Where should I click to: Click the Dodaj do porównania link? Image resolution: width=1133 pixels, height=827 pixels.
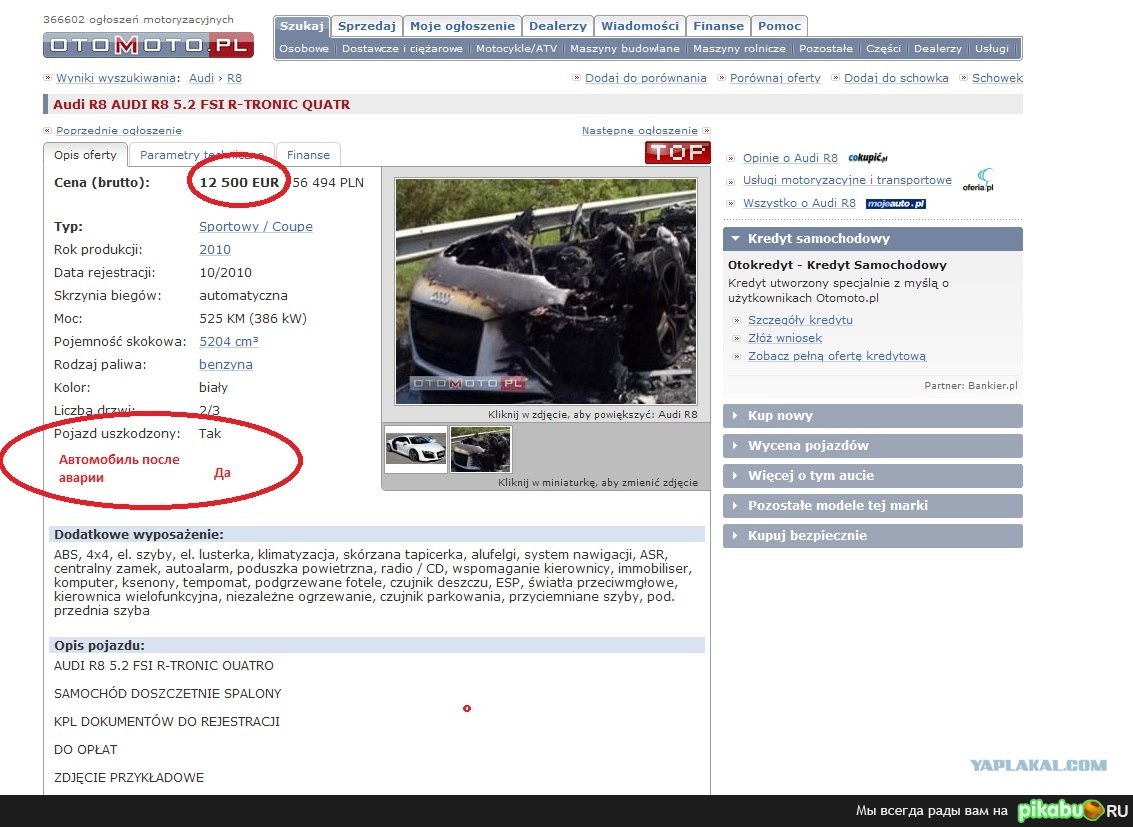coord(645,78)
